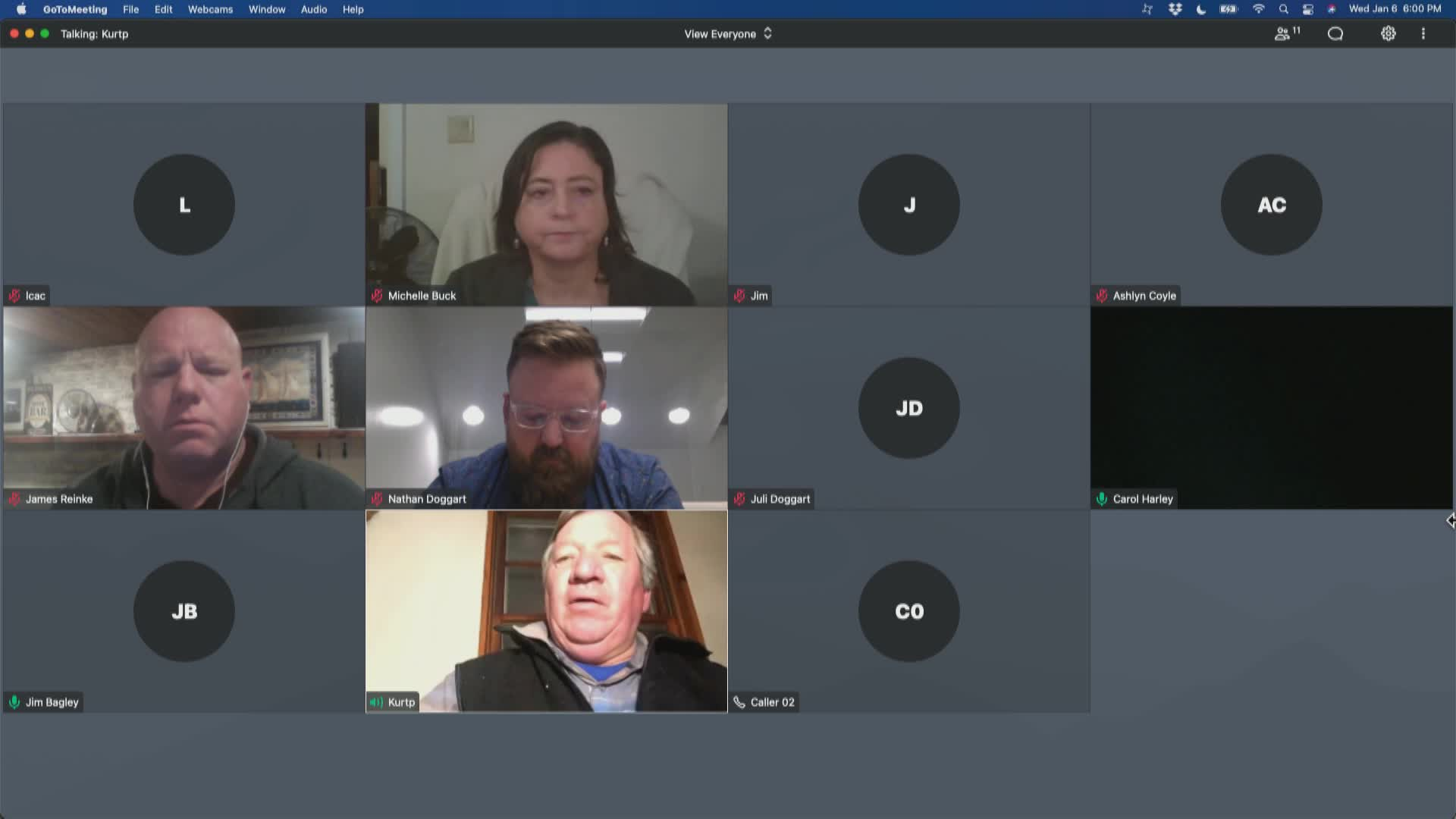Click the muted mic icon beside Michelle Buck
The width and height of the screenshot is (1456, 819).
coord(377,296)
